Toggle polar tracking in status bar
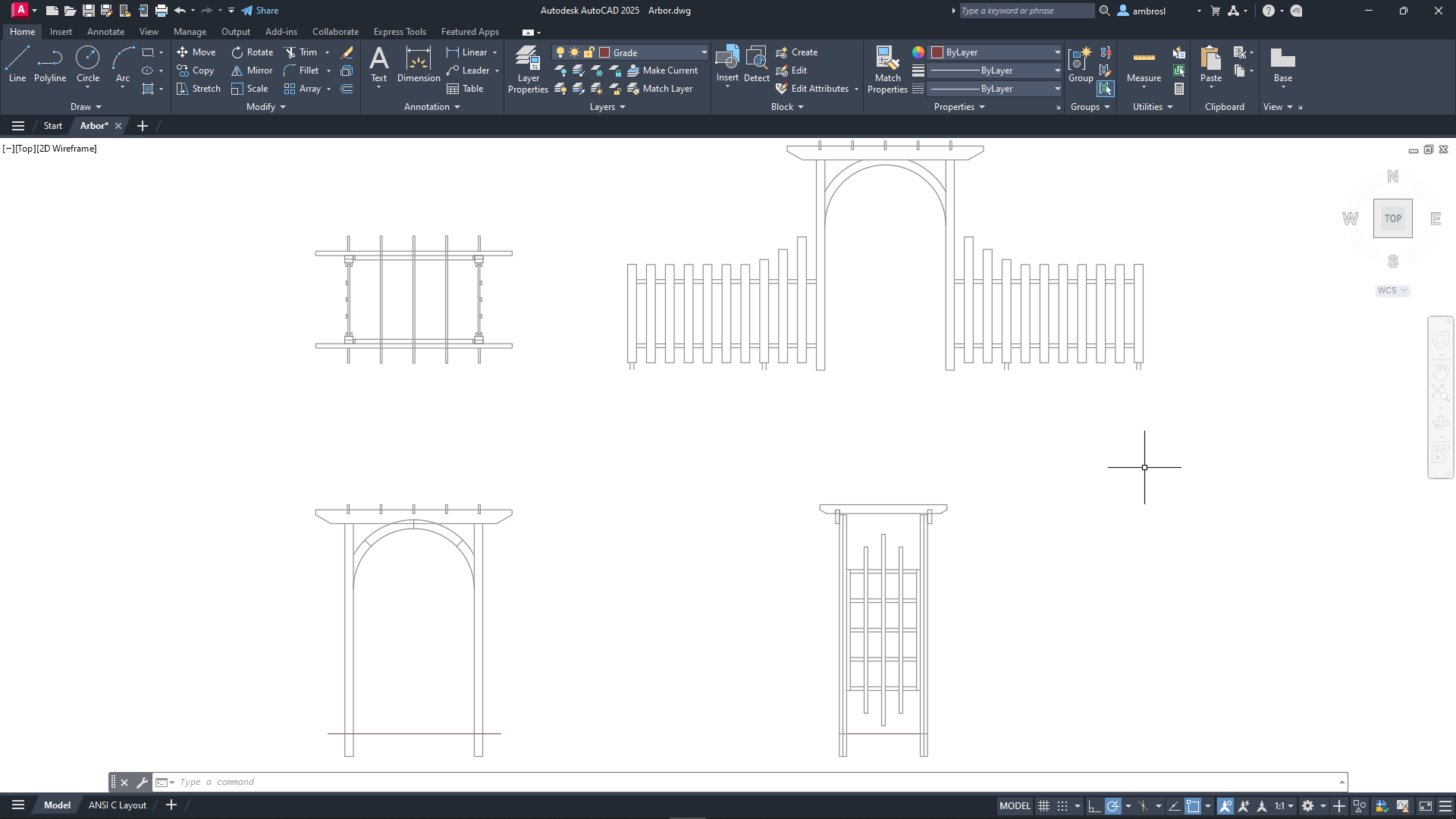Viewport: 1456px width, 819px height. (1112, 806)
